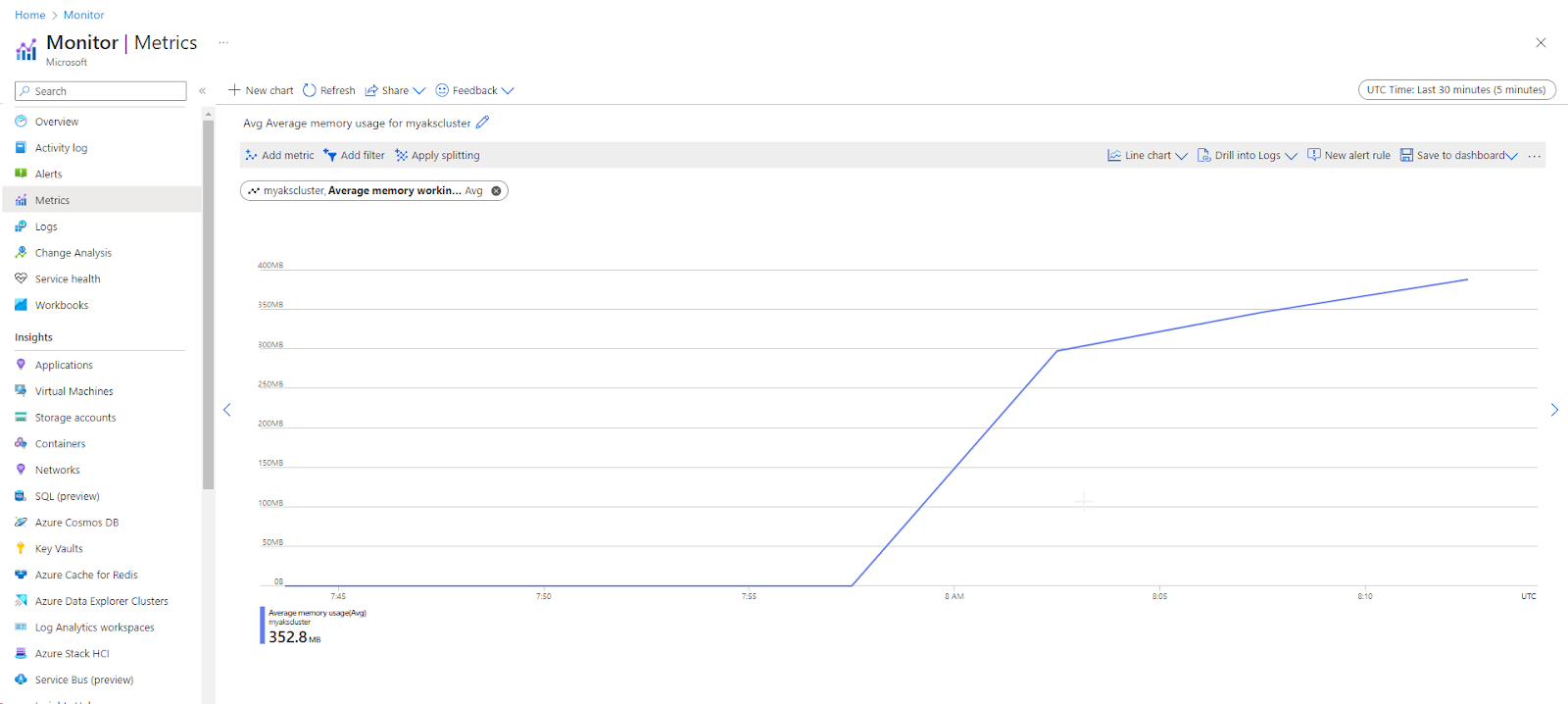Open the Home breadcrumb link

pos(29,15)
